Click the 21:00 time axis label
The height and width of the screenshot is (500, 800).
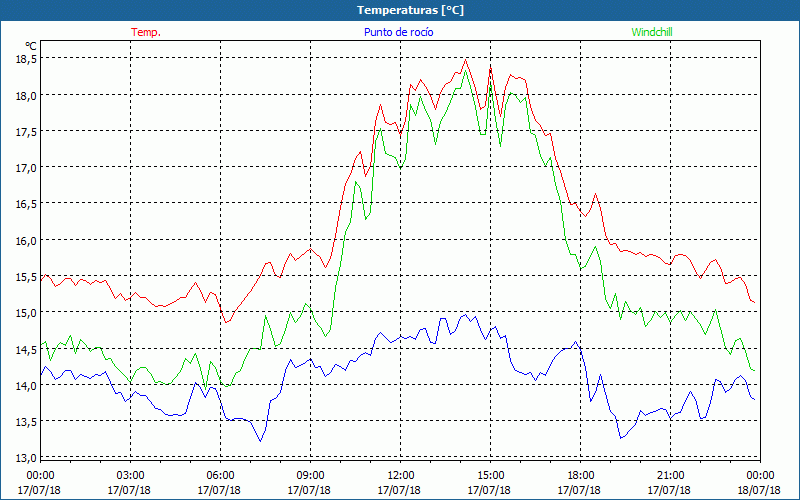pyautogui.click(x=669, y=476)
